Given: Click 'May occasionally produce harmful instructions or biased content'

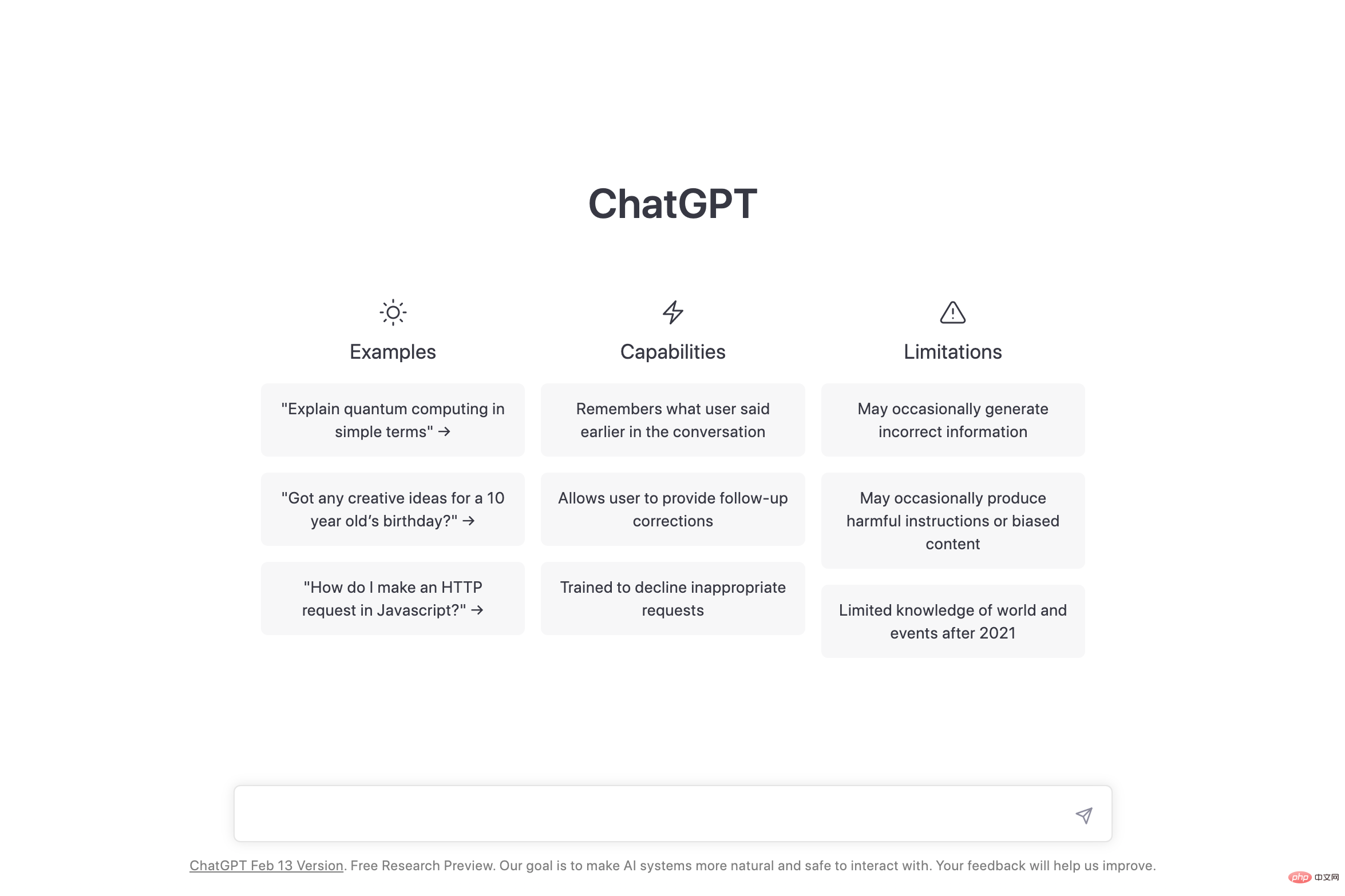Looking at the screenshot, I should [953, 520].
